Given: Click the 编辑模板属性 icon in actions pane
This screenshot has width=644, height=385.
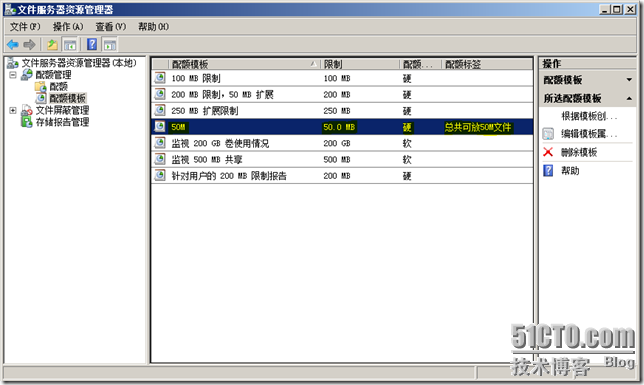Looking at the screenshot, I should coord(548,134).
